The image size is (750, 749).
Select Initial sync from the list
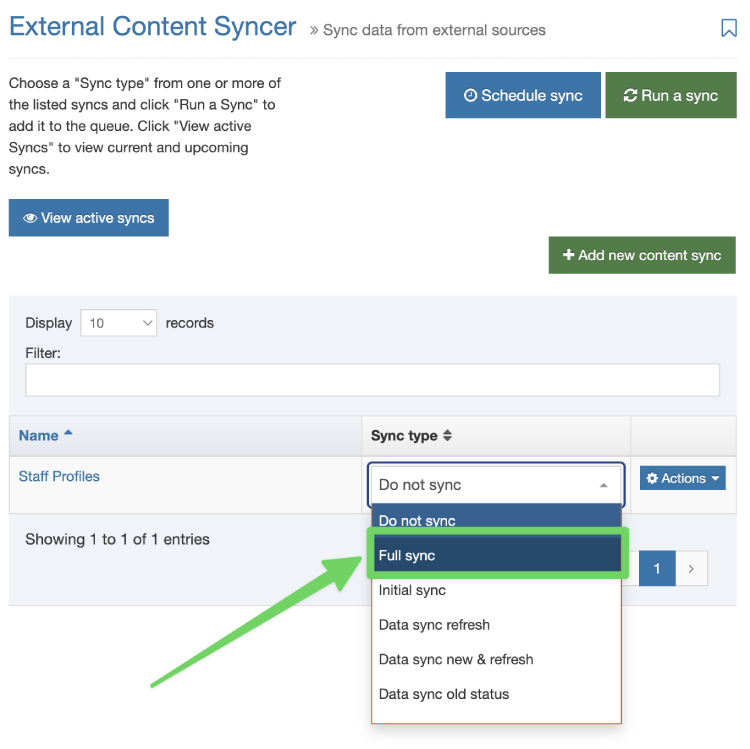(496, 590)
